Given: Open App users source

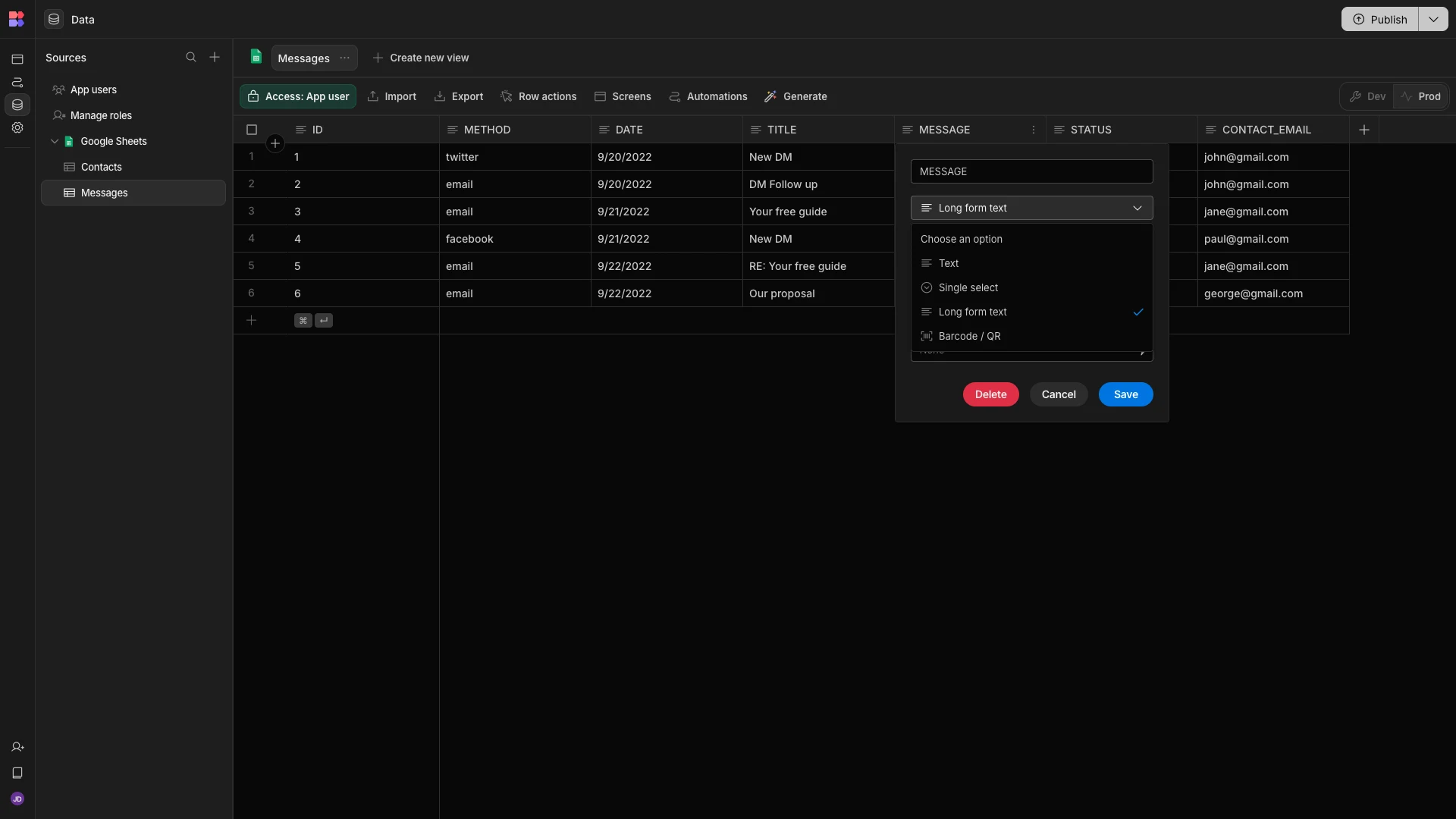Looking at the screenshot, I should tap(133, 89).
